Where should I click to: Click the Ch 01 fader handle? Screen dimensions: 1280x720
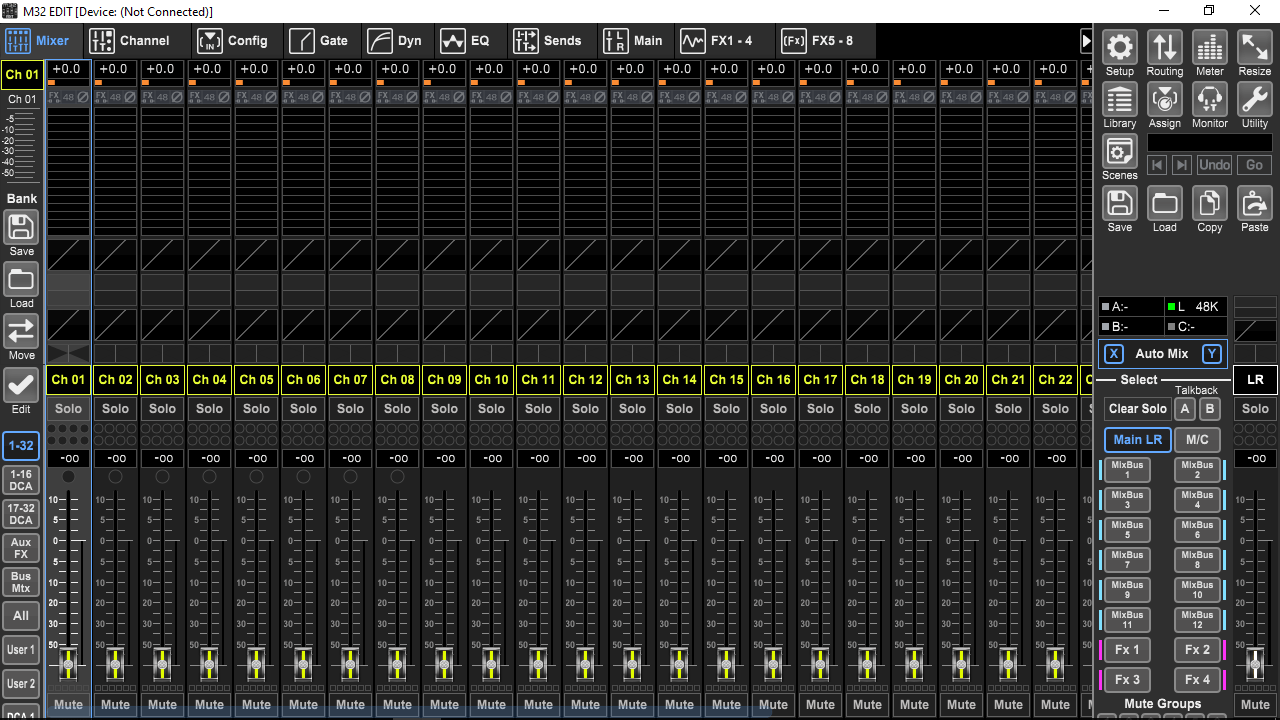click(x=68, y=663)
